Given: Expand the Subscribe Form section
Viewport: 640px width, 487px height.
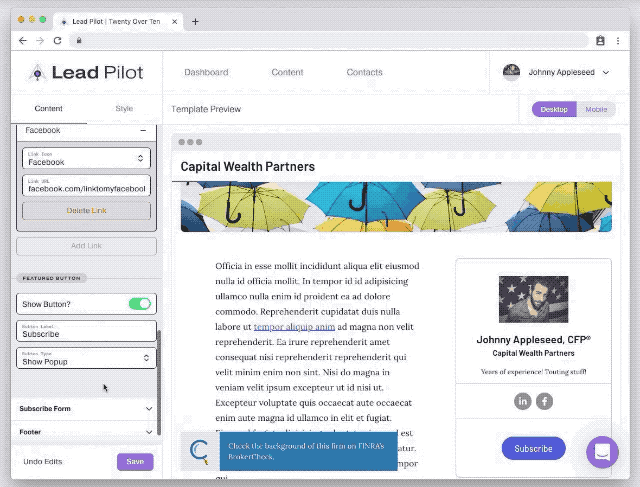Looking at the screenshot, I should tap(86, 409).
